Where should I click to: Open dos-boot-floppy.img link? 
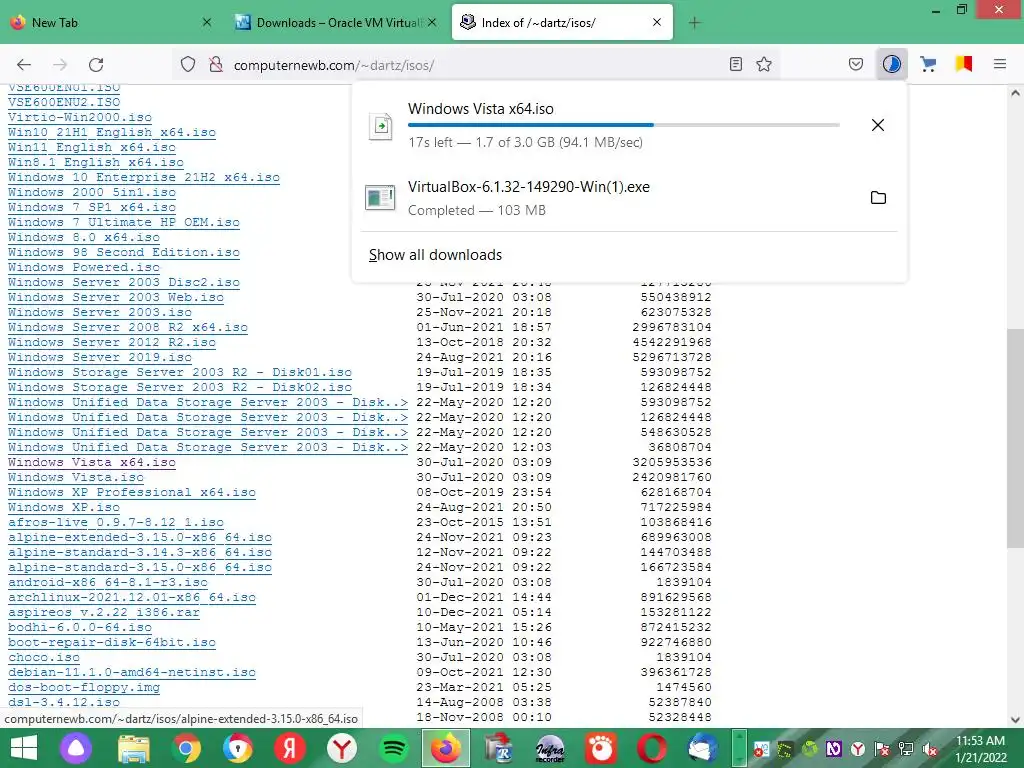point(84,688)
